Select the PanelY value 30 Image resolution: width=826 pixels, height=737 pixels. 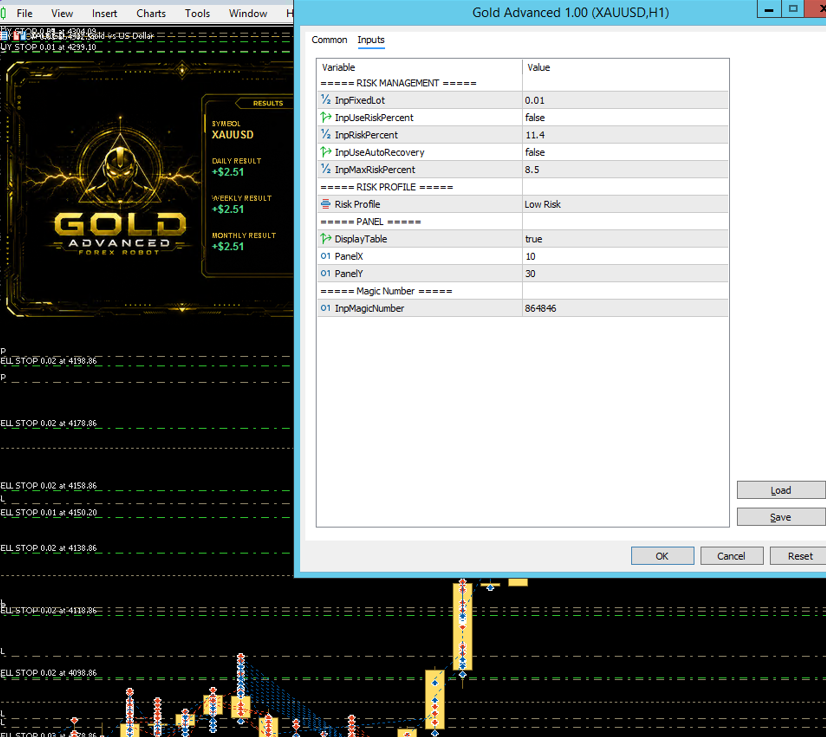(x=625, y=273)
